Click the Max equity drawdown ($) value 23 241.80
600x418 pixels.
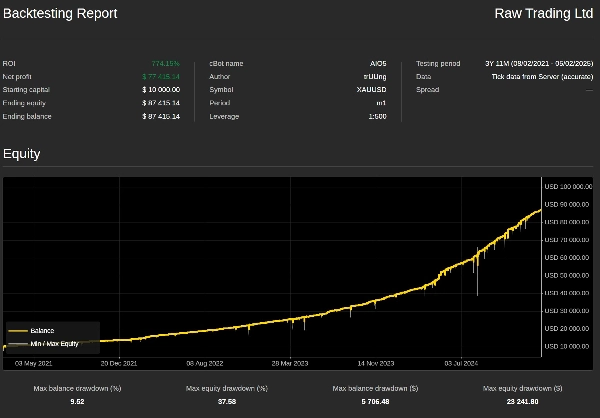[523, 401]
